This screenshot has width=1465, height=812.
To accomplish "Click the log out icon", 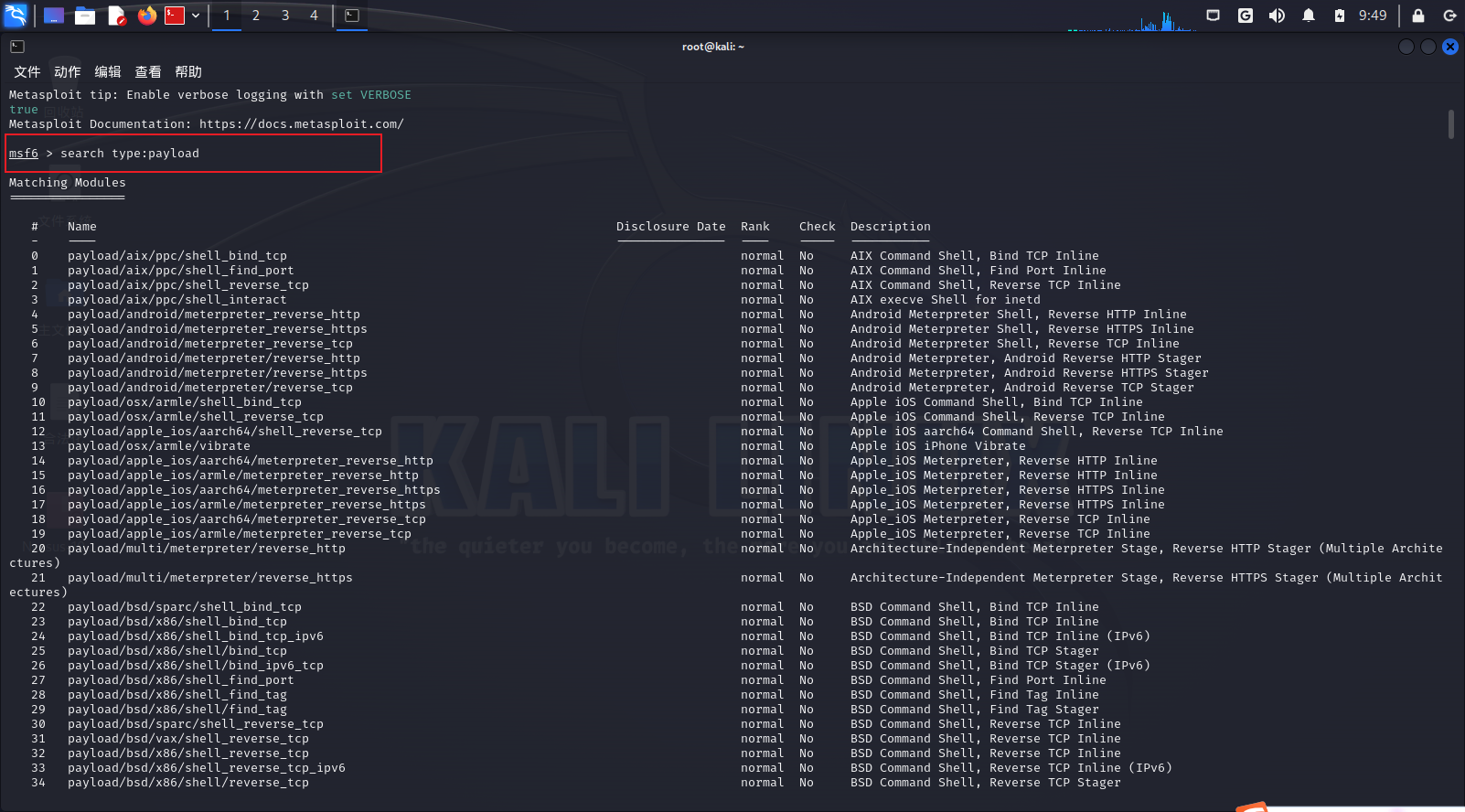I will click(x=1449, y=16).
